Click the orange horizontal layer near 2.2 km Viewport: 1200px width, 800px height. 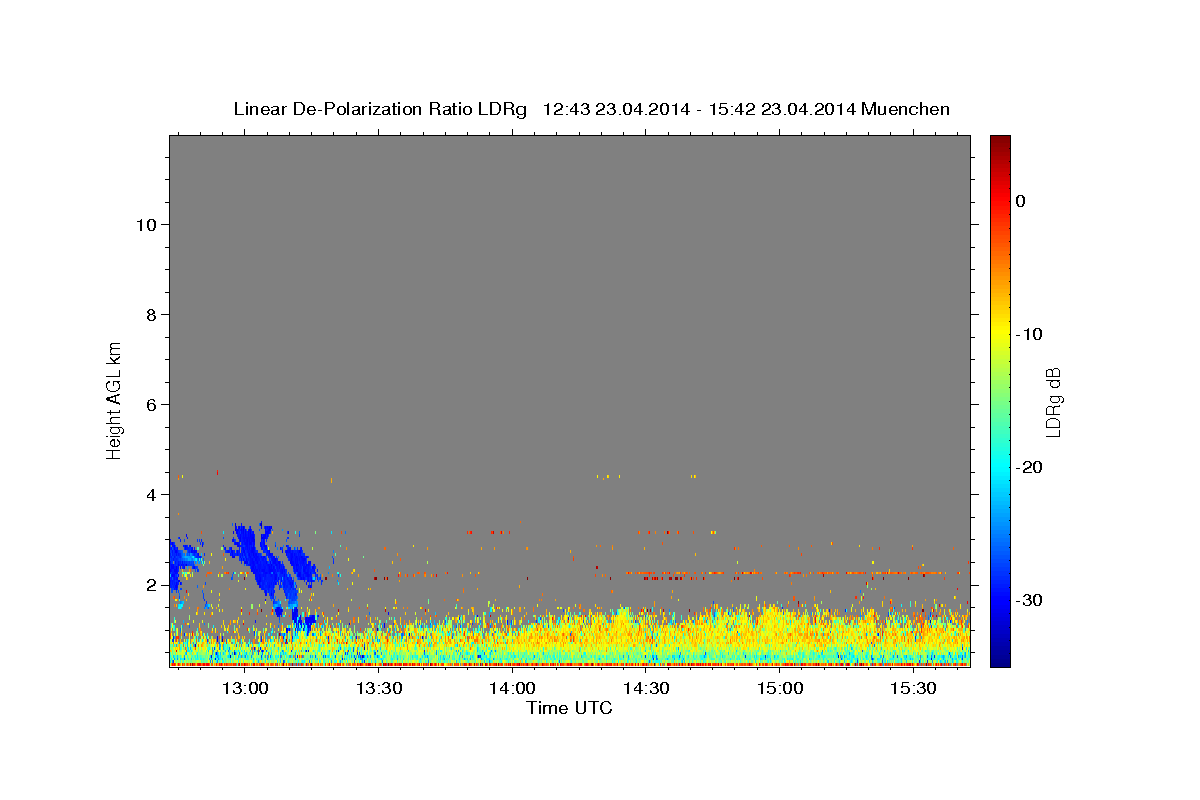click(x=785, y=573)
